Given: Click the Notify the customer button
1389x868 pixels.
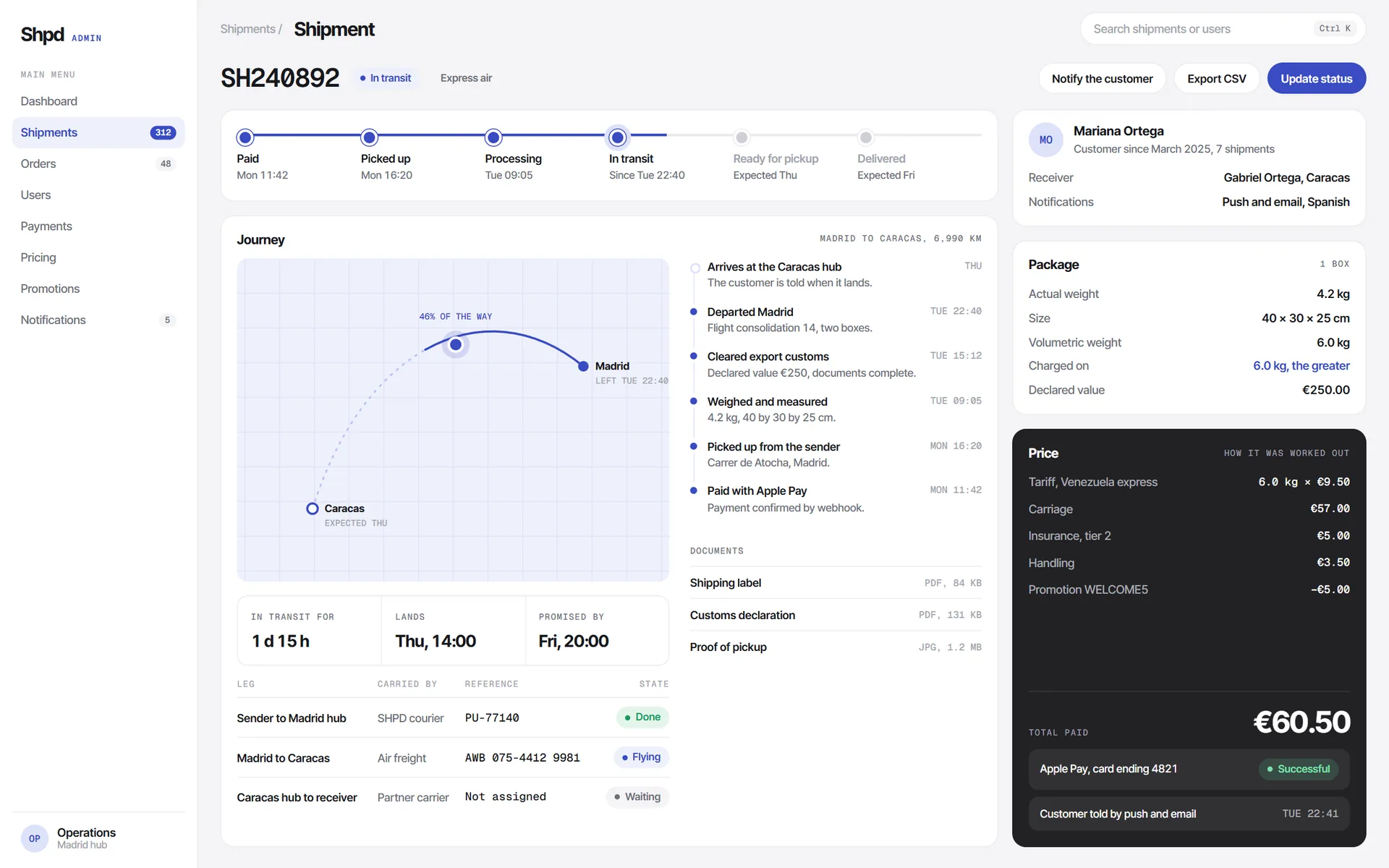Looking at the screenshot, I should [x=1102, y=78].
